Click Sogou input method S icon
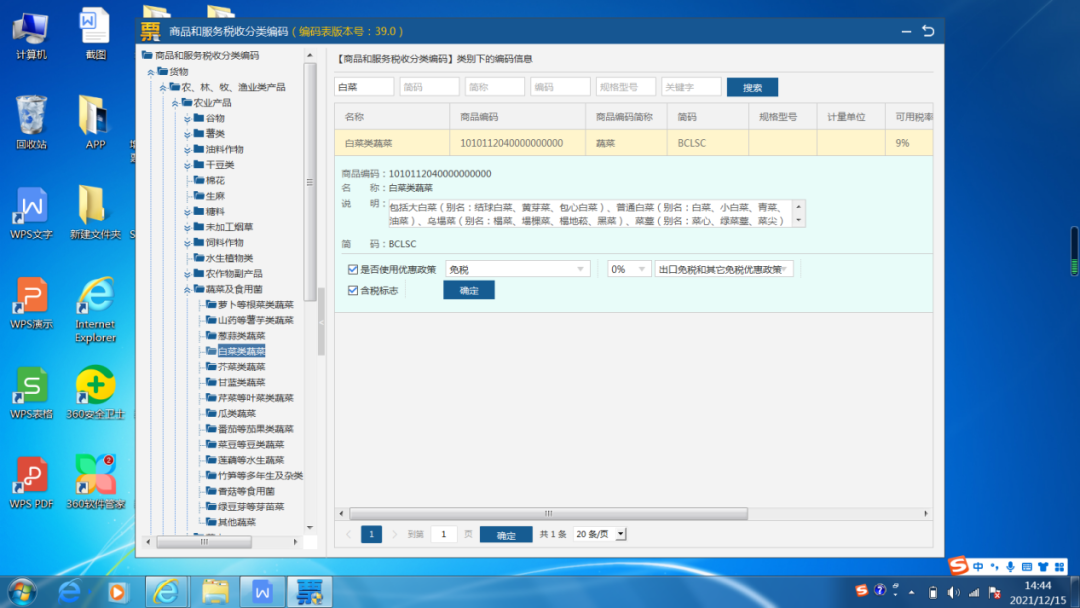This screenshot has width=1080, height=608. 958,566
